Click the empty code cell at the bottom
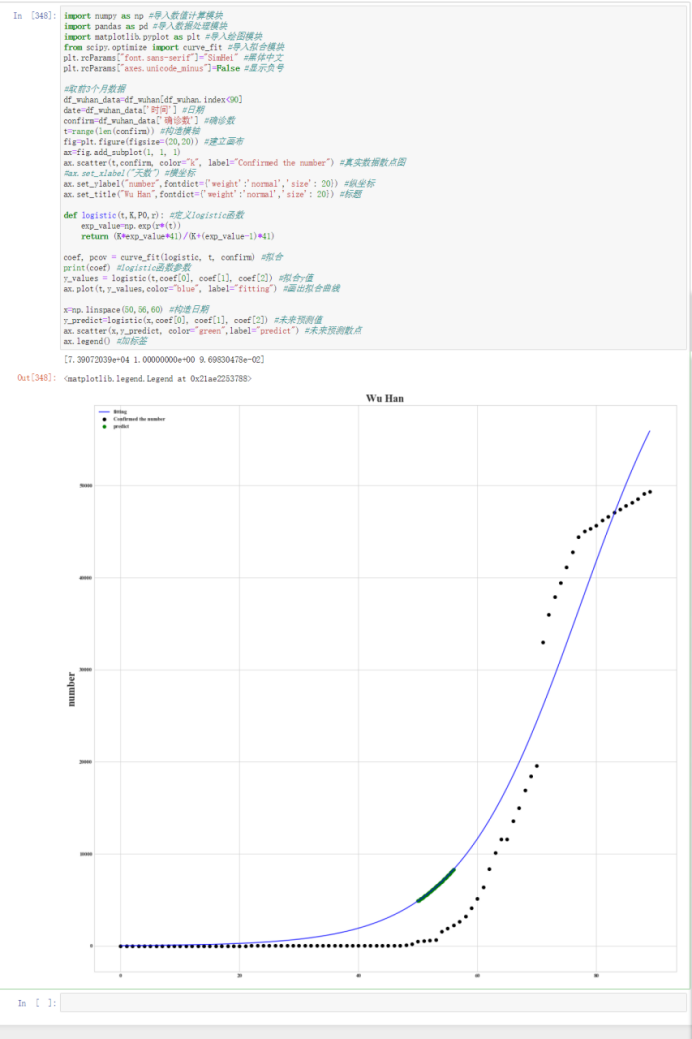Viewport: 692px width, 1039px height. pos(370,1002)
